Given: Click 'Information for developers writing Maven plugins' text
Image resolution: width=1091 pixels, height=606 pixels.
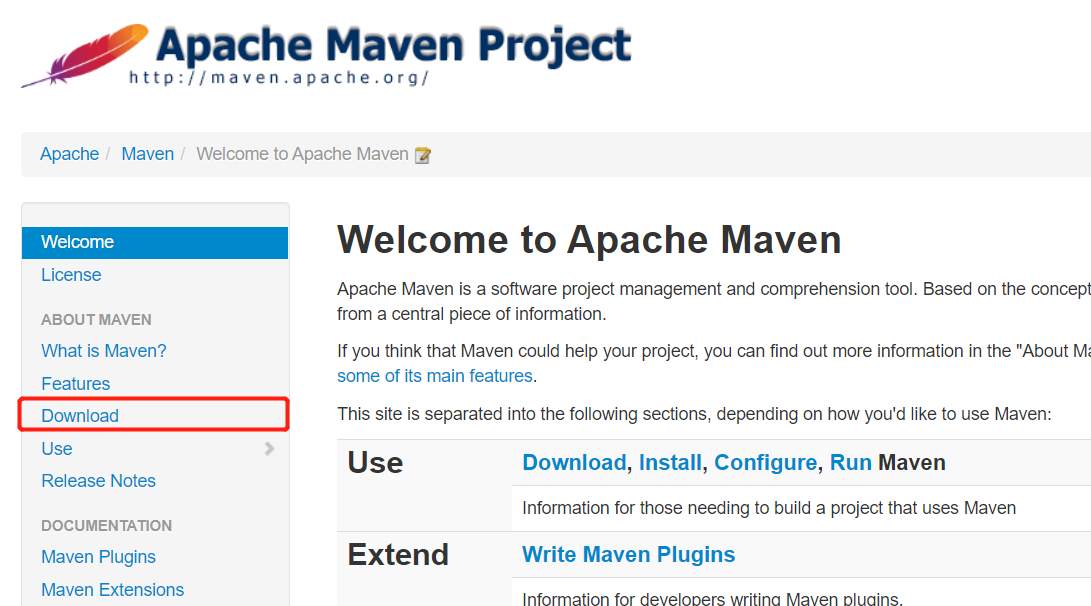Looking at the screenshot, I should [712, 598].
